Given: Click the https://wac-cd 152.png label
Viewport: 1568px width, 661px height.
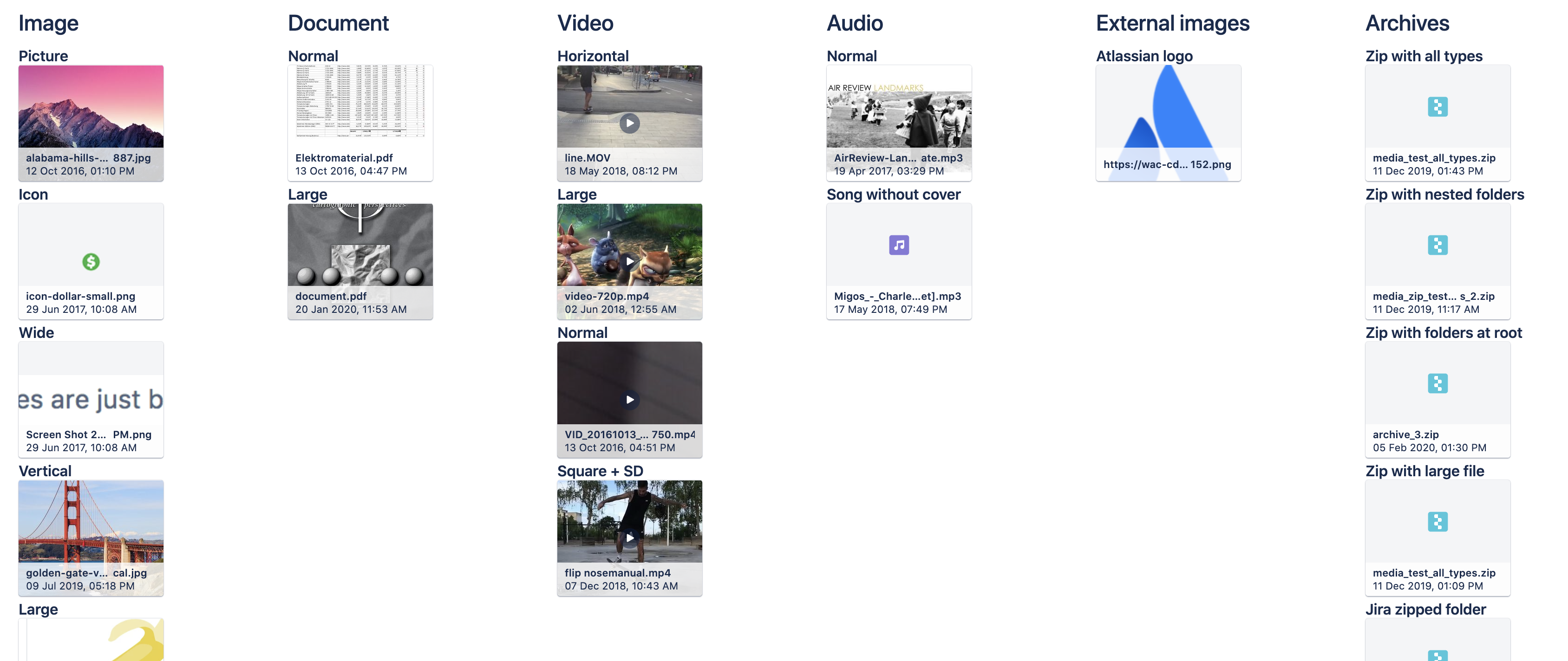Looking at the screenshot, I should (x=1167, y=164).
